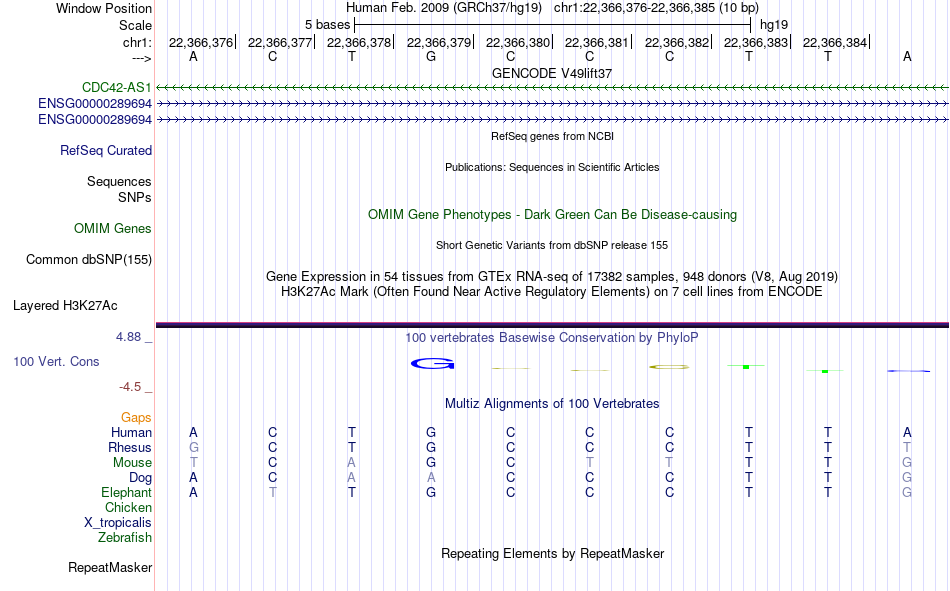This screenshot has width=950, height=591.
Task: Click the 100 Vert. Cons track label
Action: click(56, 361)
